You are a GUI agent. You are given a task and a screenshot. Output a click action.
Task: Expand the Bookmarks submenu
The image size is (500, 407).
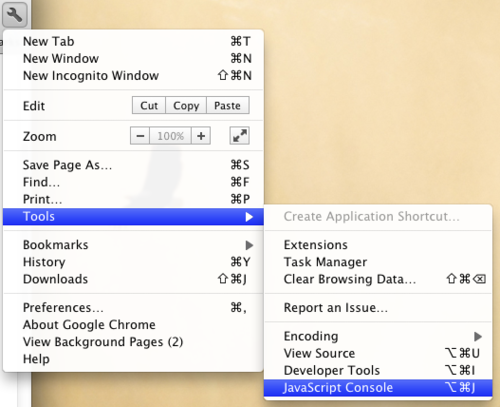click(133, 245)
